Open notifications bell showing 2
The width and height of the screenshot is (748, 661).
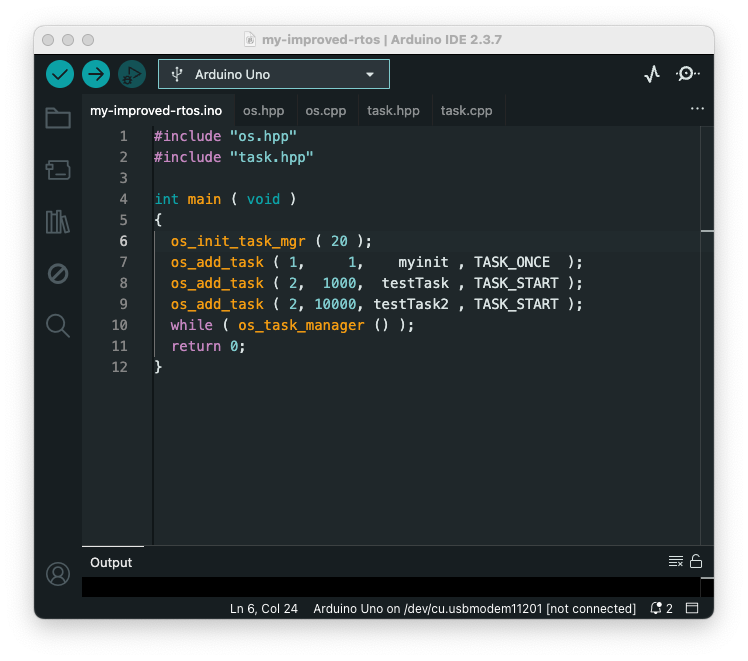click(661, 609)
